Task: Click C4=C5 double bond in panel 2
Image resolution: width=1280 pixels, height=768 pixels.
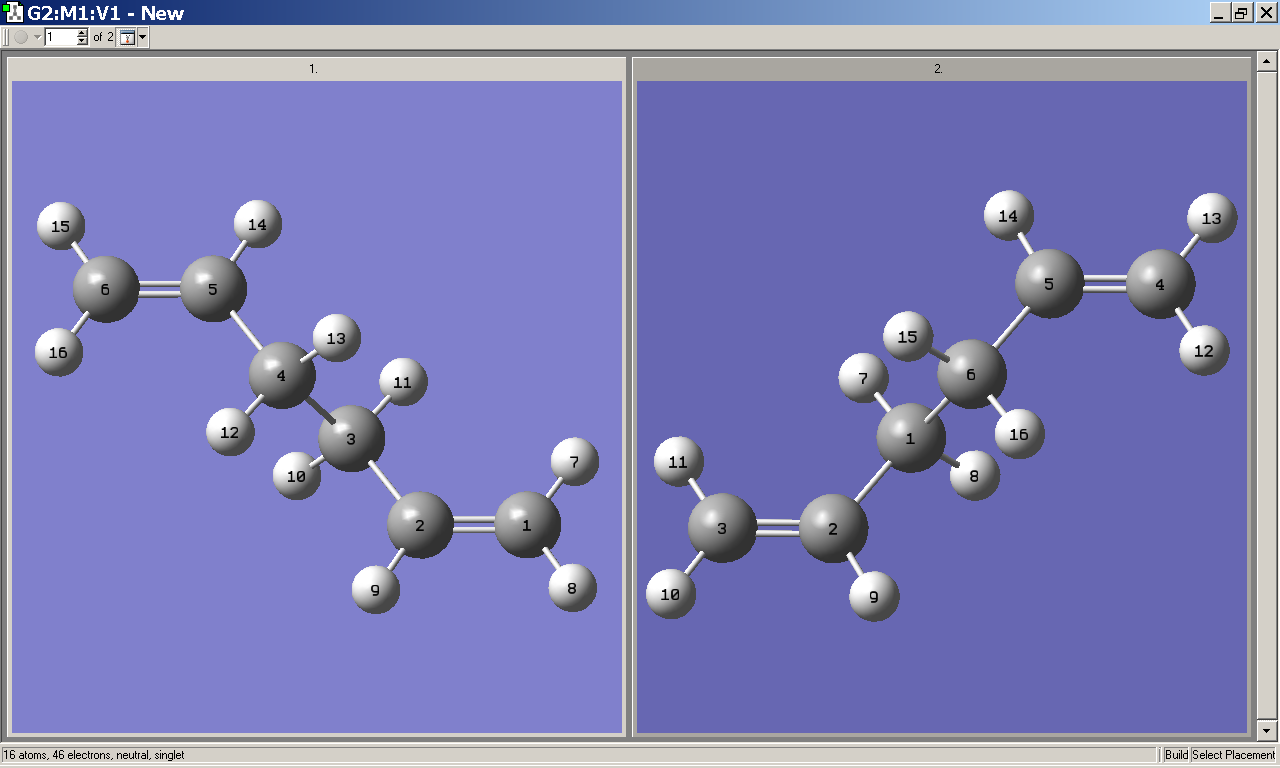Action: 1105,284
